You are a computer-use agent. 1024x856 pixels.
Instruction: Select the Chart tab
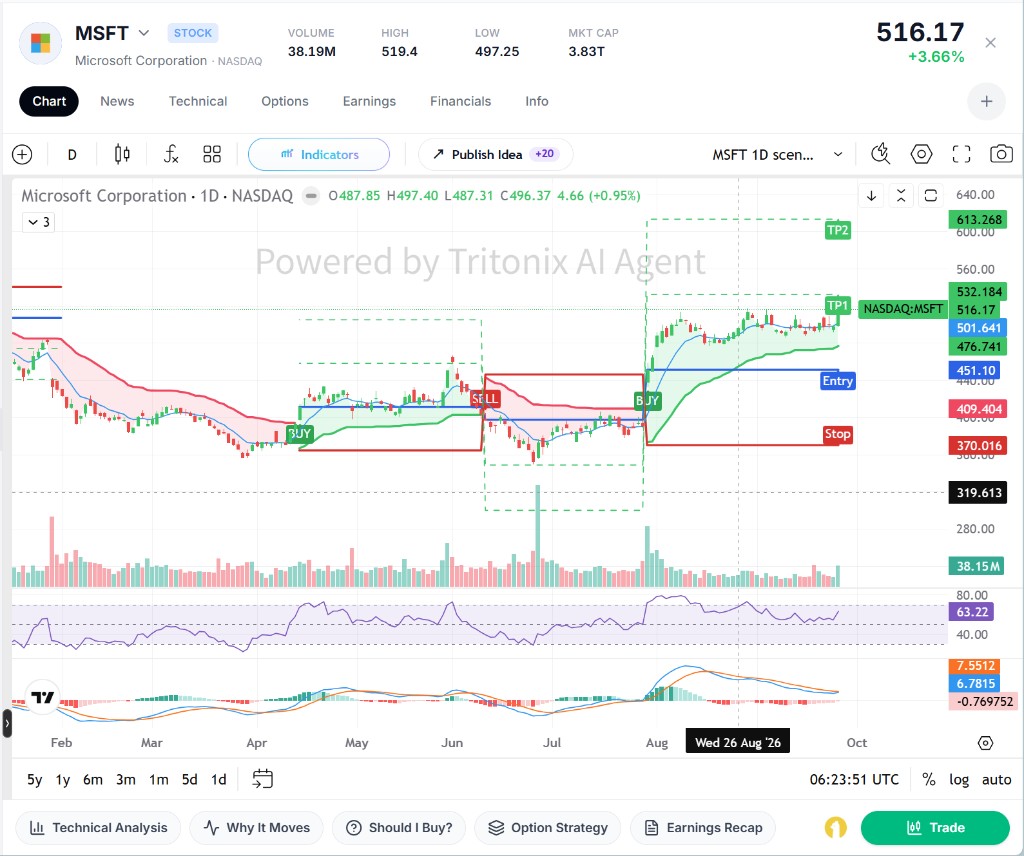[x=49, y=101]
